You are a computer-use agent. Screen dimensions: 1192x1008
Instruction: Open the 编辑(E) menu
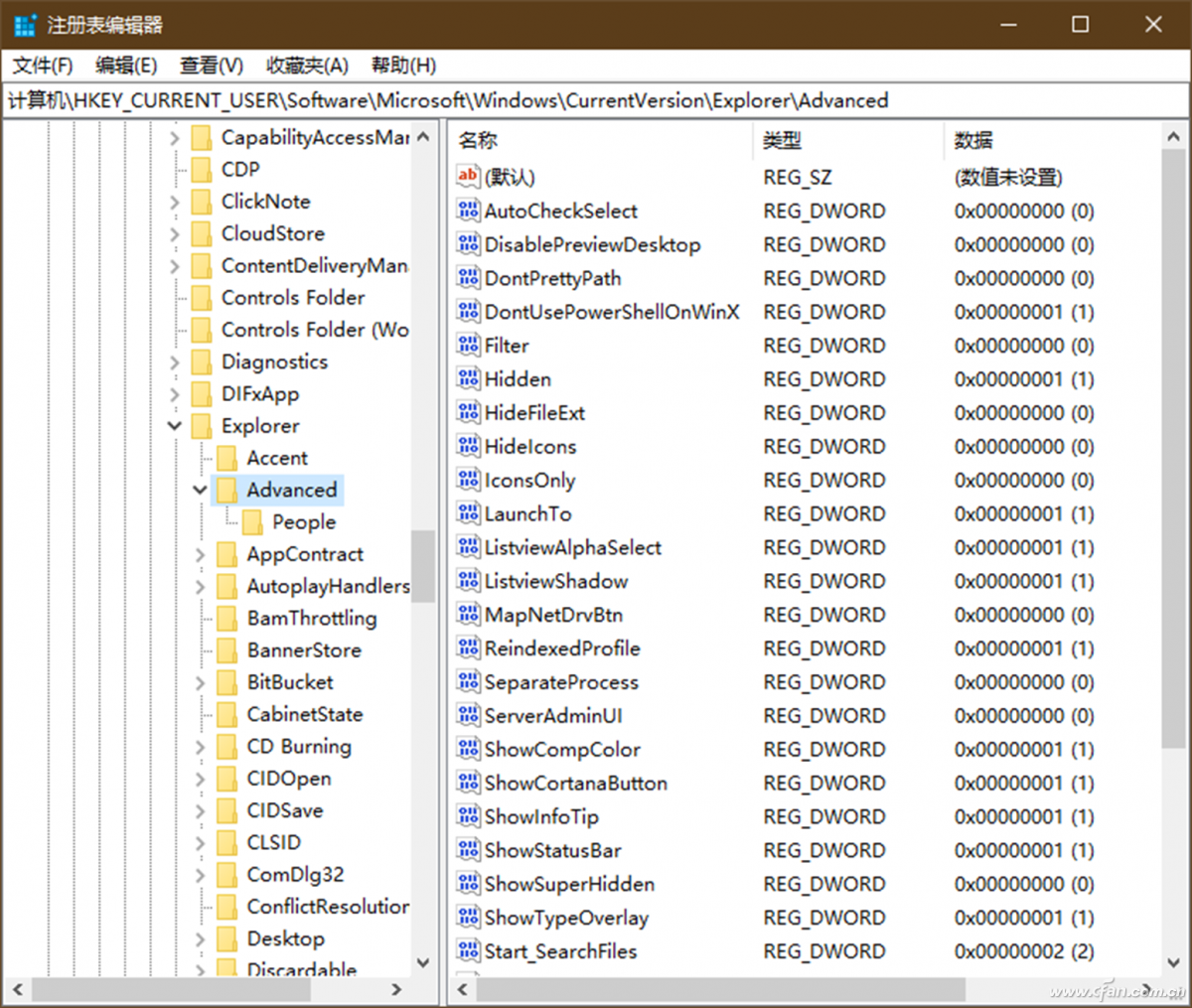pos(125,65)
